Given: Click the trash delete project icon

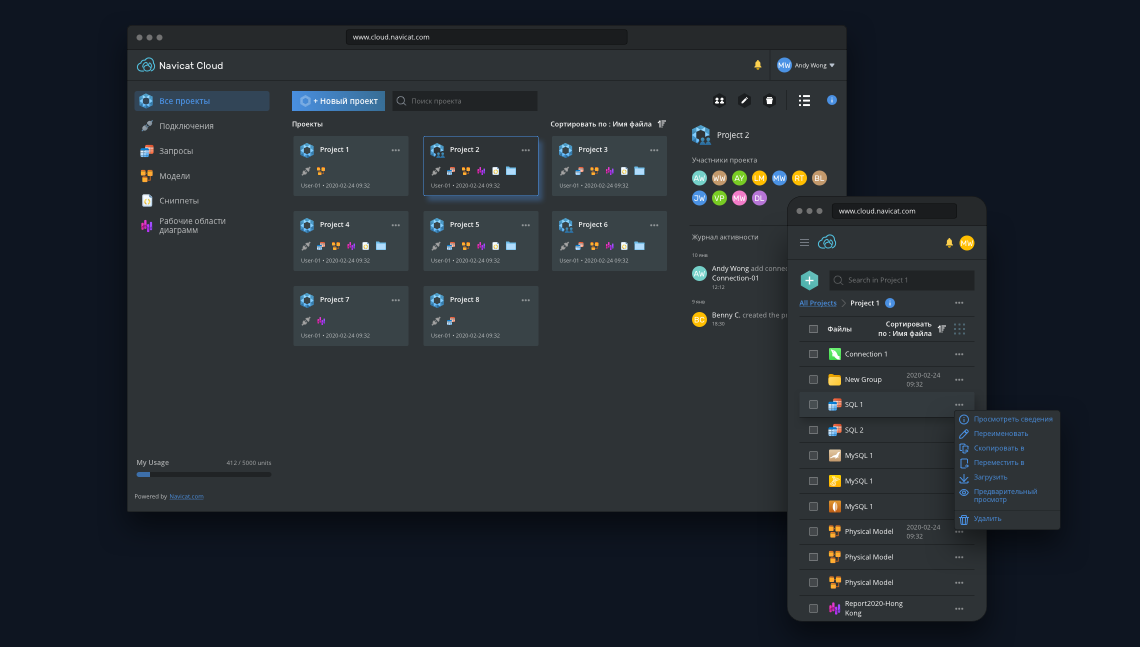Looking at the screenshot, I should 769,101.
